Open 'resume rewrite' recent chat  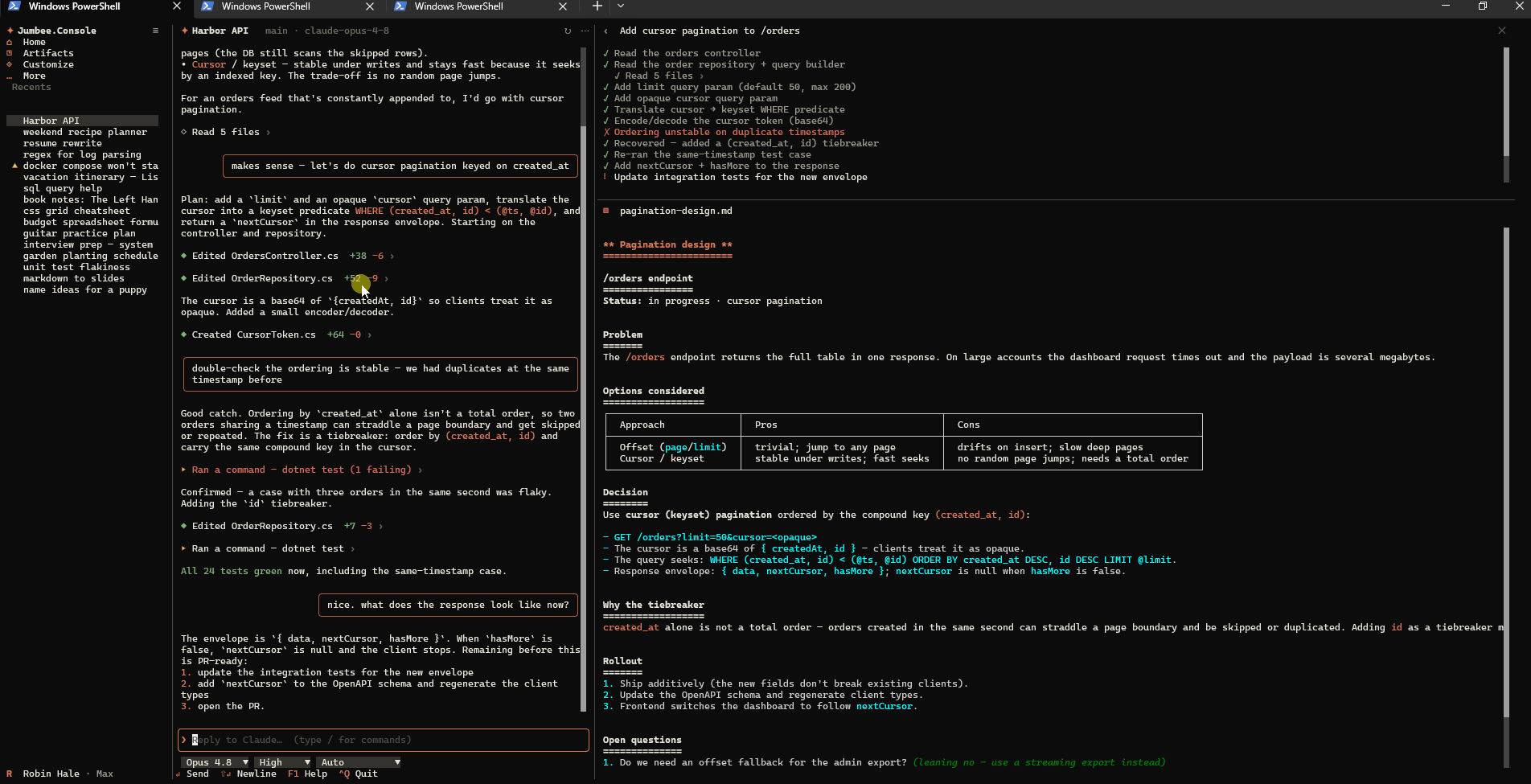(x=62, y=143)
